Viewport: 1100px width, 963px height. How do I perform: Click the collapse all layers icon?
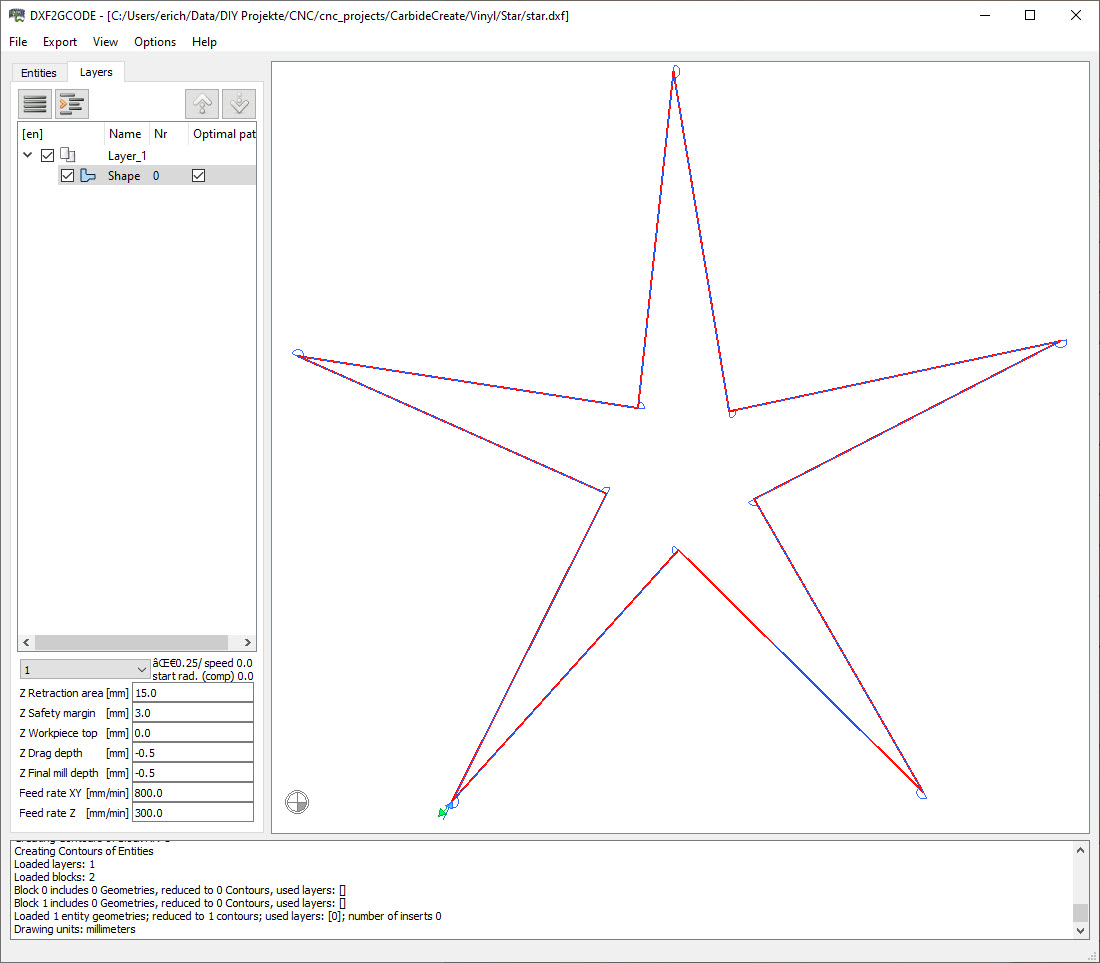click(x=35, y=104)
